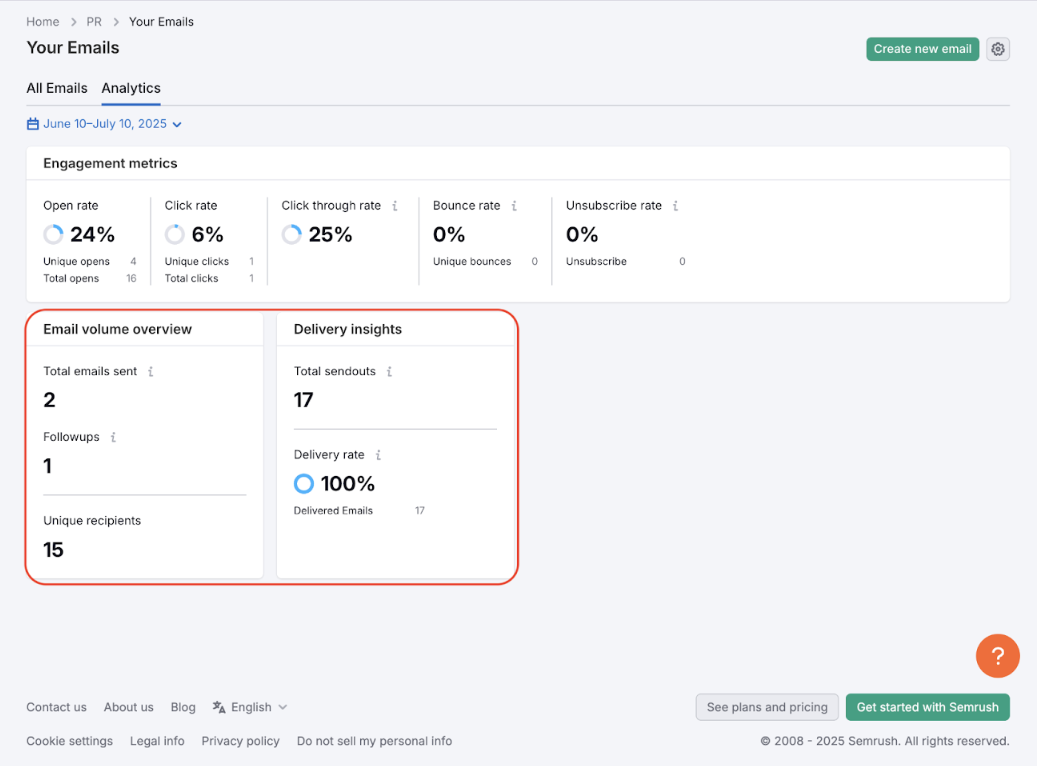Click See plans and pricing button
Viewport: 1040px width, 766px height.
767,707
